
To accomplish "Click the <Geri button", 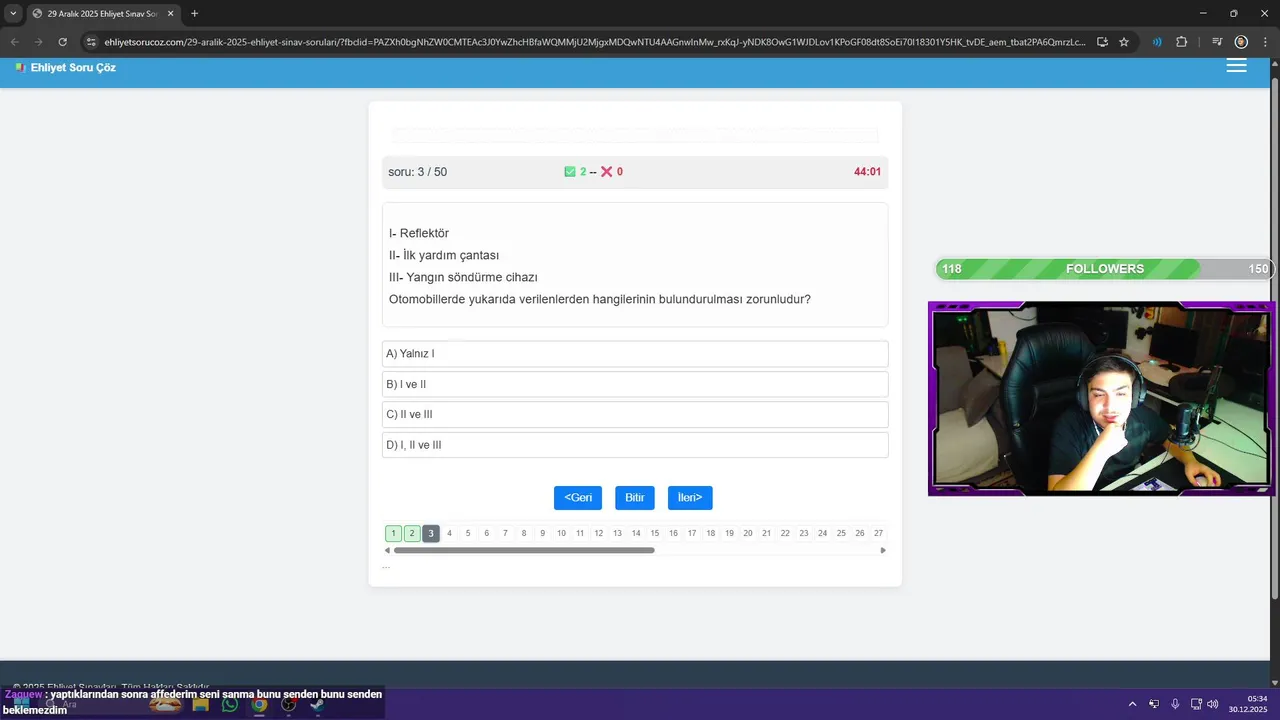I will click(x=578, y=498).
